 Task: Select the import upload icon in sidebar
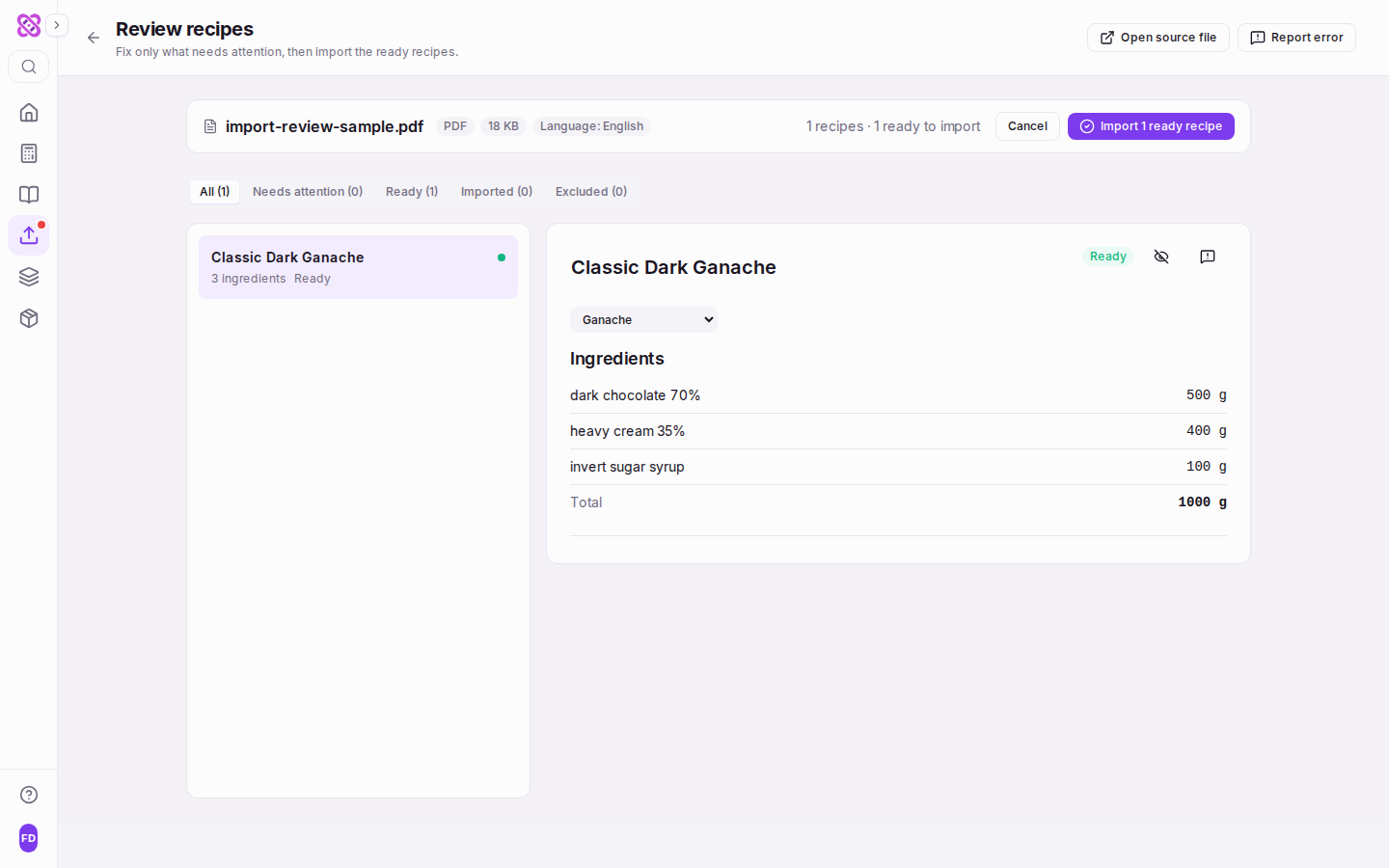tap(29, 235)
